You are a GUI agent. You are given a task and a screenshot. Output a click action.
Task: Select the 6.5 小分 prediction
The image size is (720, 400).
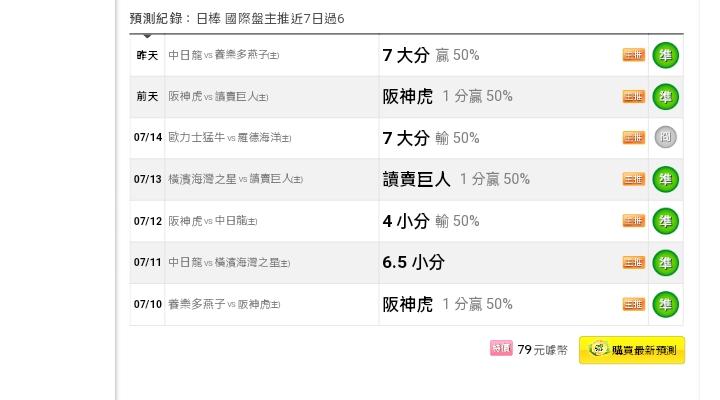pyautogui.click(x=413, y=263)
